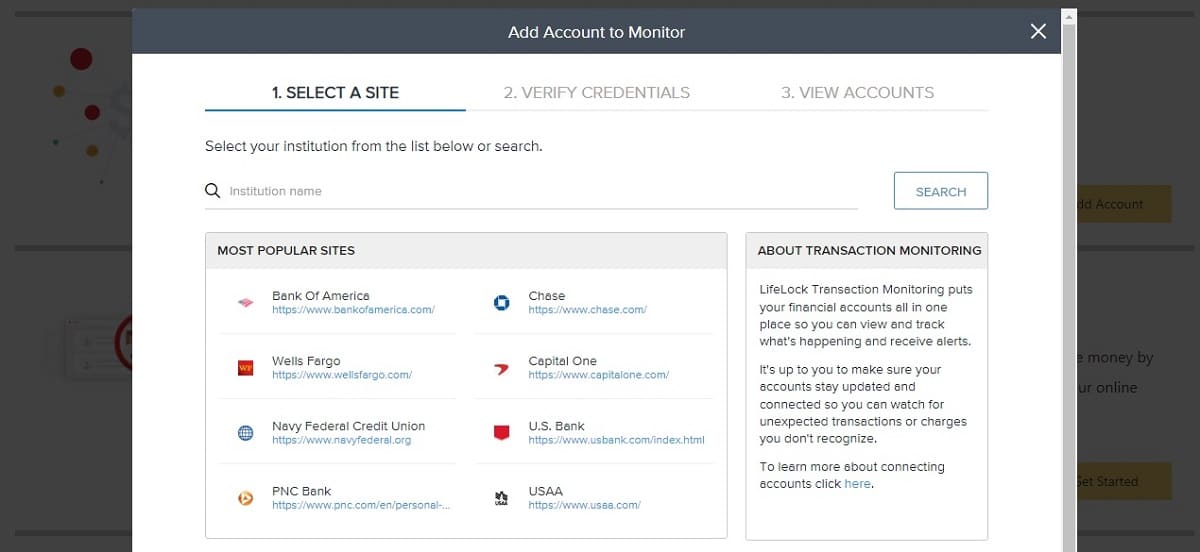Select PNC Bank institution name
The image size is (1200, 552).
301,491
